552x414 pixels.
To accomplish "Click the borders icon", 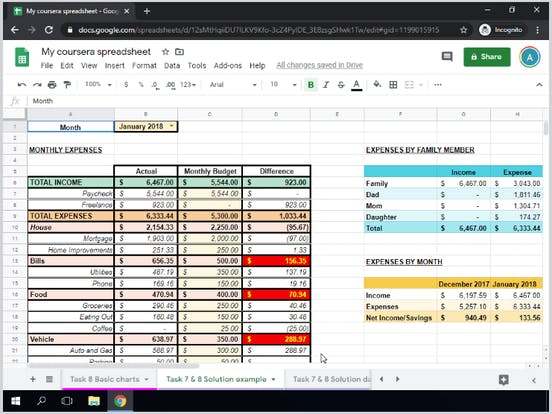I will [393, 84].
